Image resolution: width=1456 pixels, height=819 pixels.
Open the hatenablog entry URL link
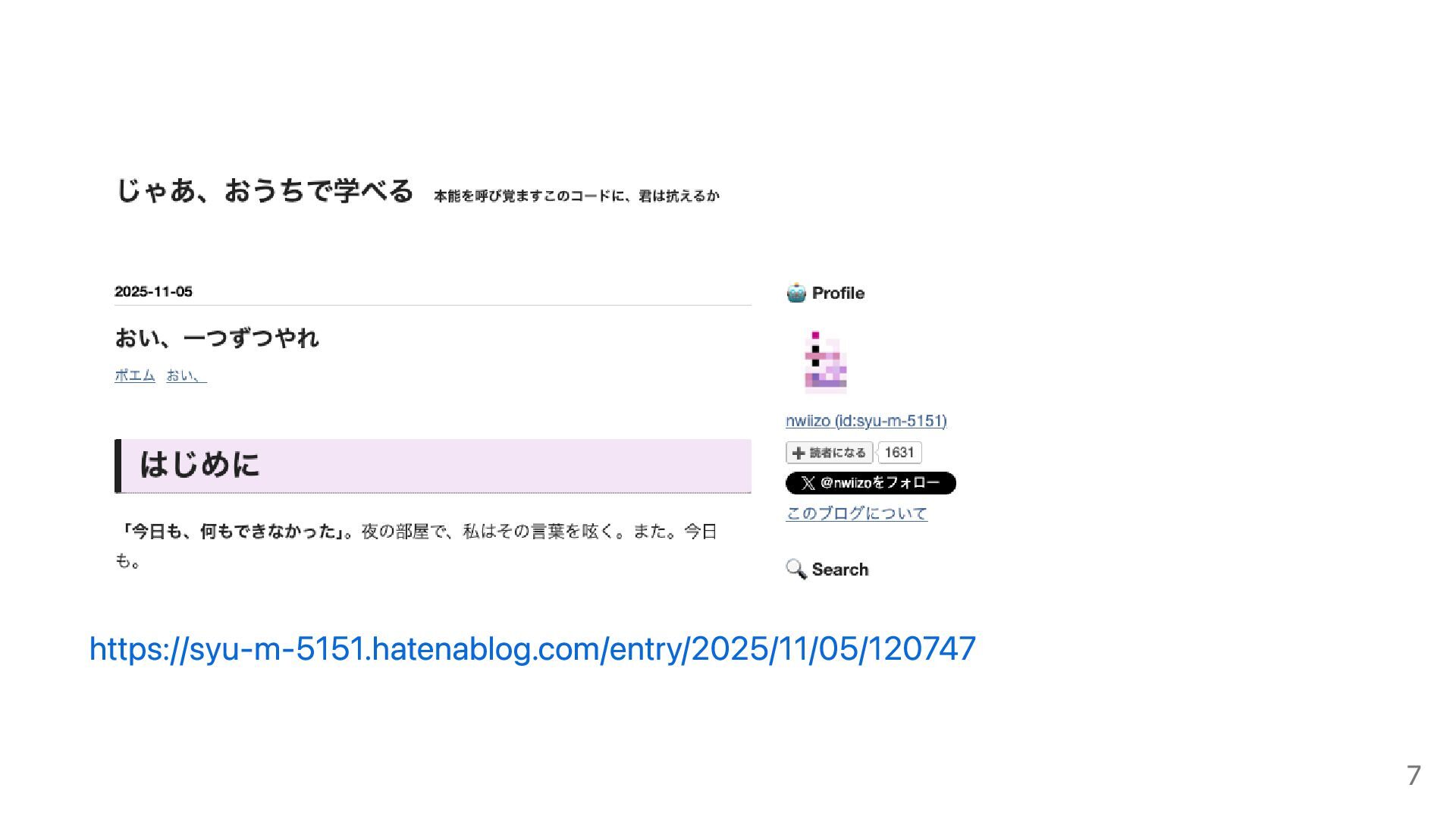click(532, 649)
